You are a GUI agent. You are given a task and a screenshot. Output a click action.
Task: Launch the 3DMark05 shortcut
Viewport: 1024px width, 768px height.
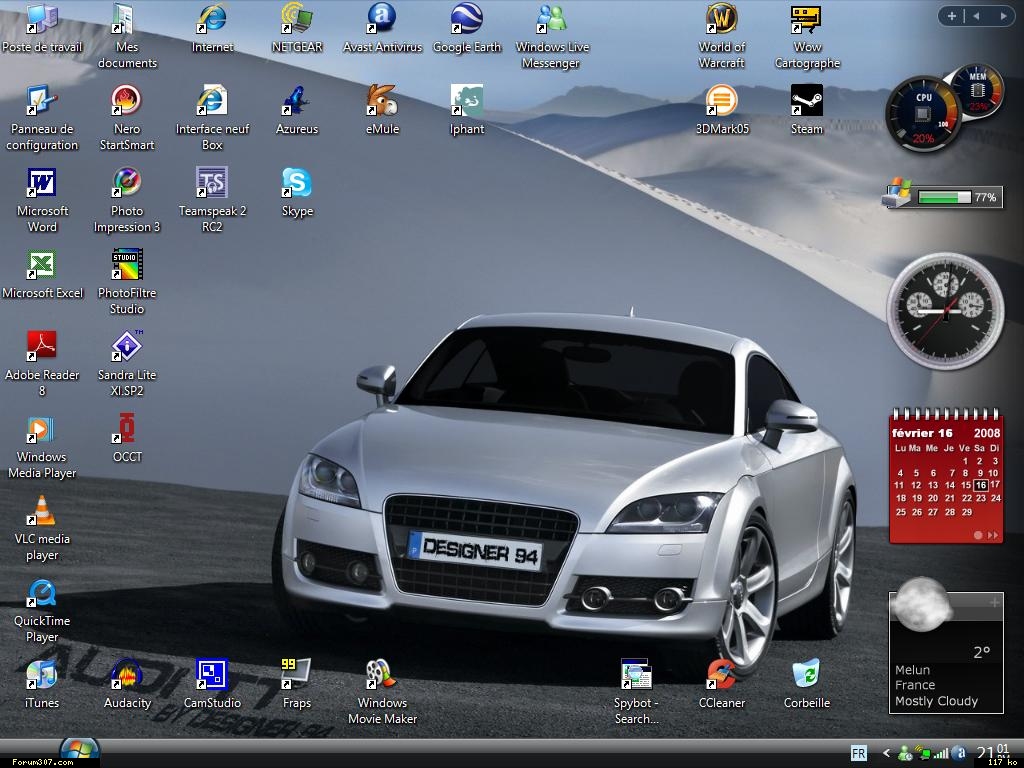click(x=722, y=101)
